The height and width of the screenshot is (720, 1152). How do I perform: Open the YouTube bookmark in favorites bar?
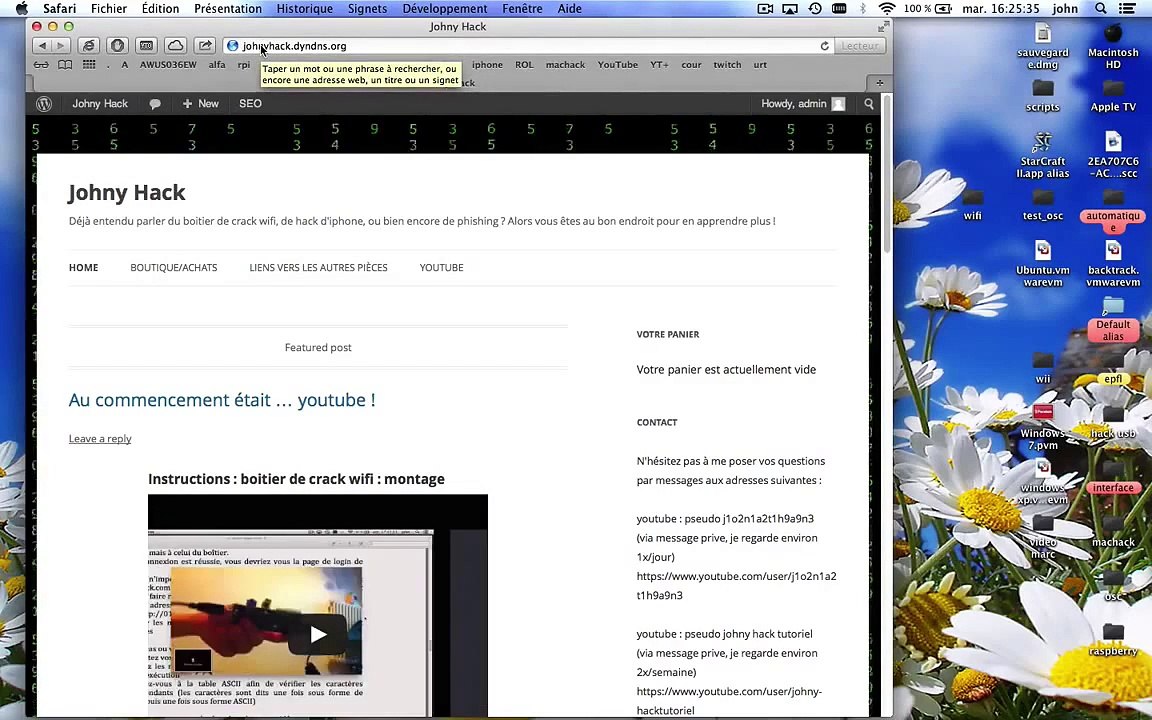[617, 65]
